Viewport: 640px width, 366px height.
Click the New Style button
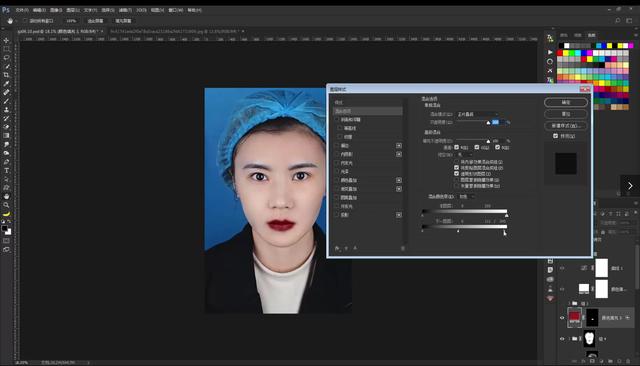tap(566, 126)
